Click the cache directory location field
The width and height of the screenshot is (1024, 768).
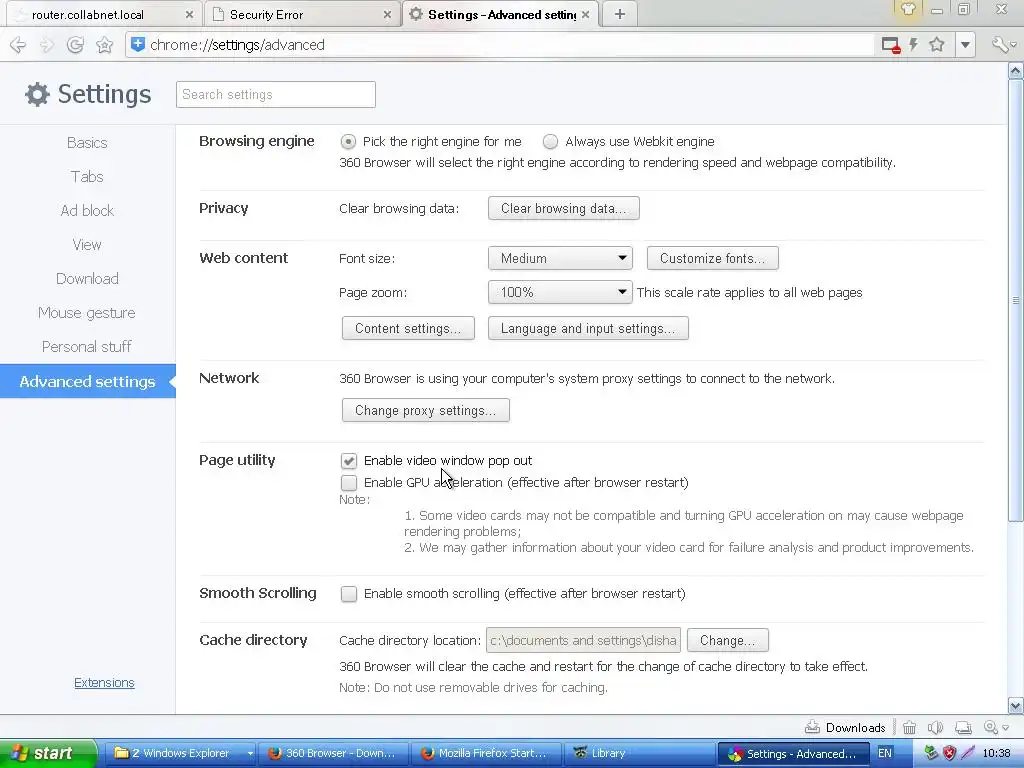[x=583, y=641]
